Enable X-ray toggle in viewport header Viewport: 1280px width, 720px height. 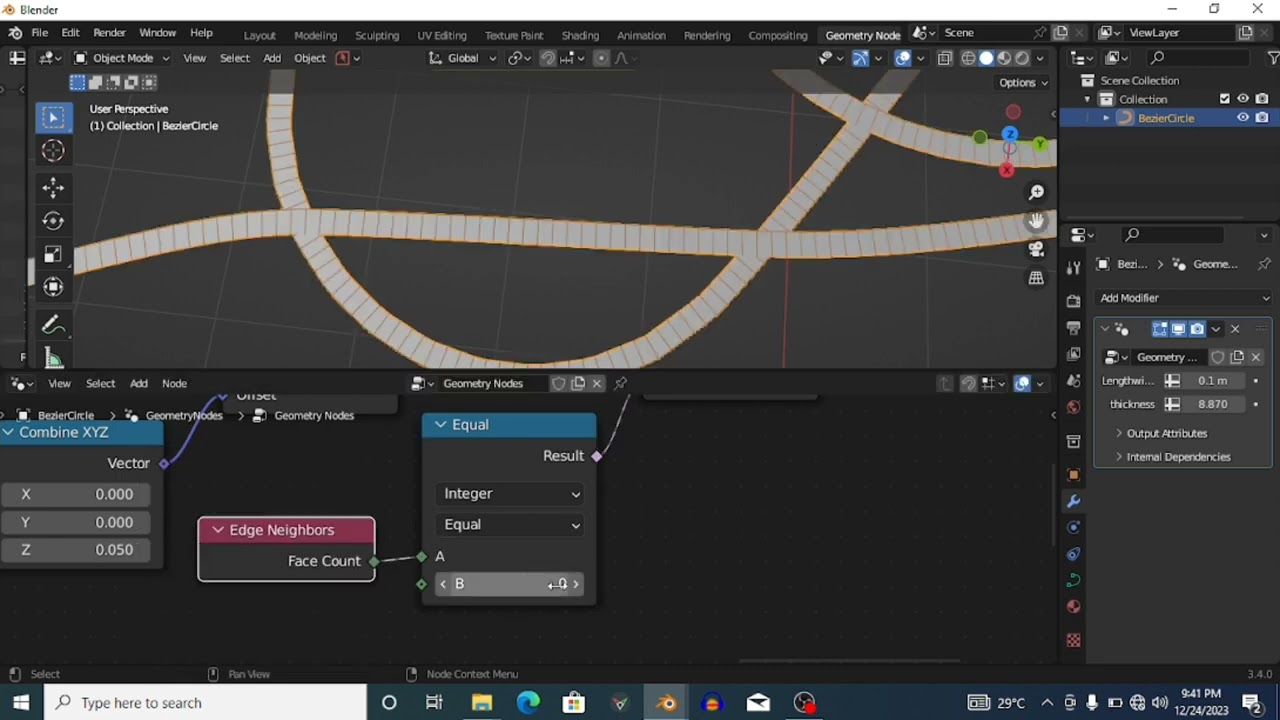click(x=945, y=58)
